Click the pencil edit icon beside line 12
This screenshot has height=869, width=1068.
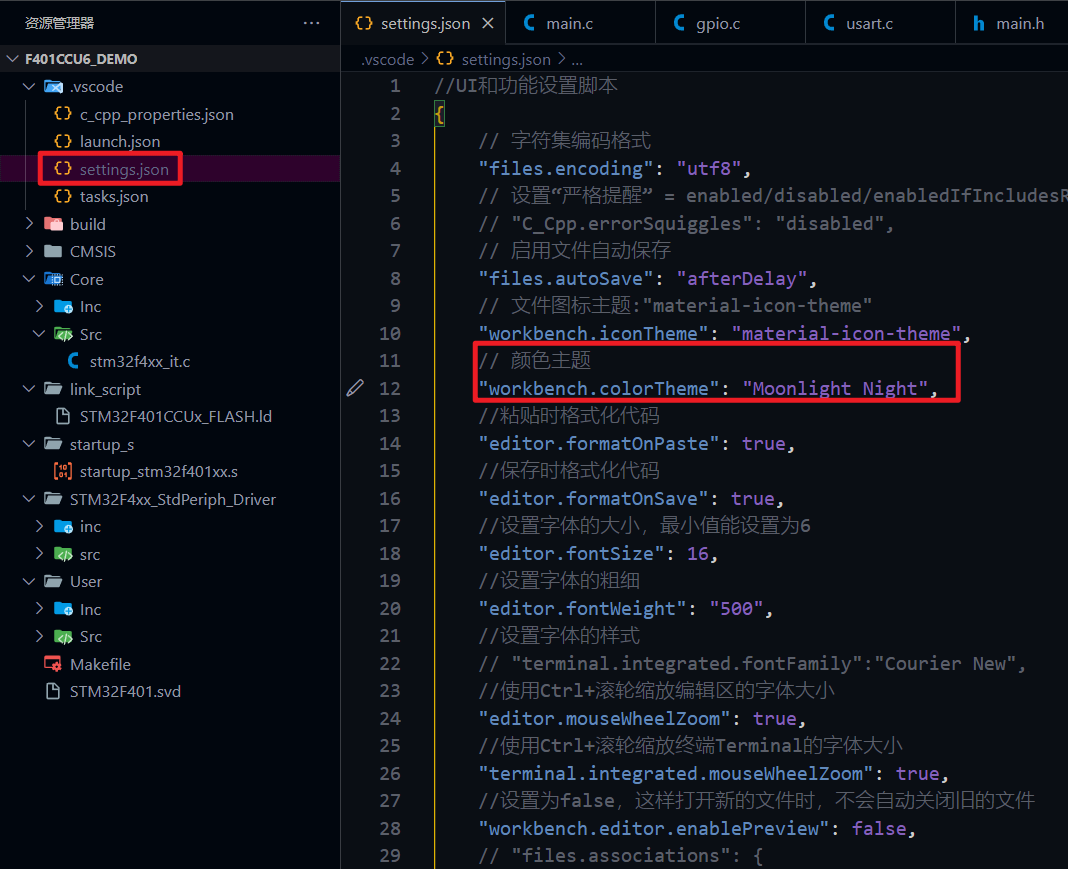point(355,387)
